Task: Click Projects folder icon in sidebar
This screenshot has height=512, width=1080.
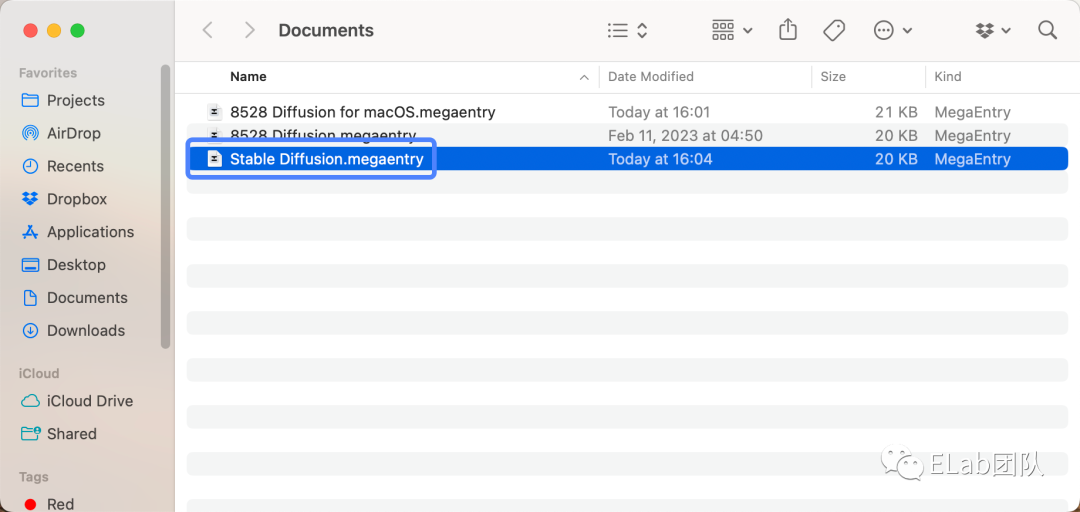Action: (30, 101)
